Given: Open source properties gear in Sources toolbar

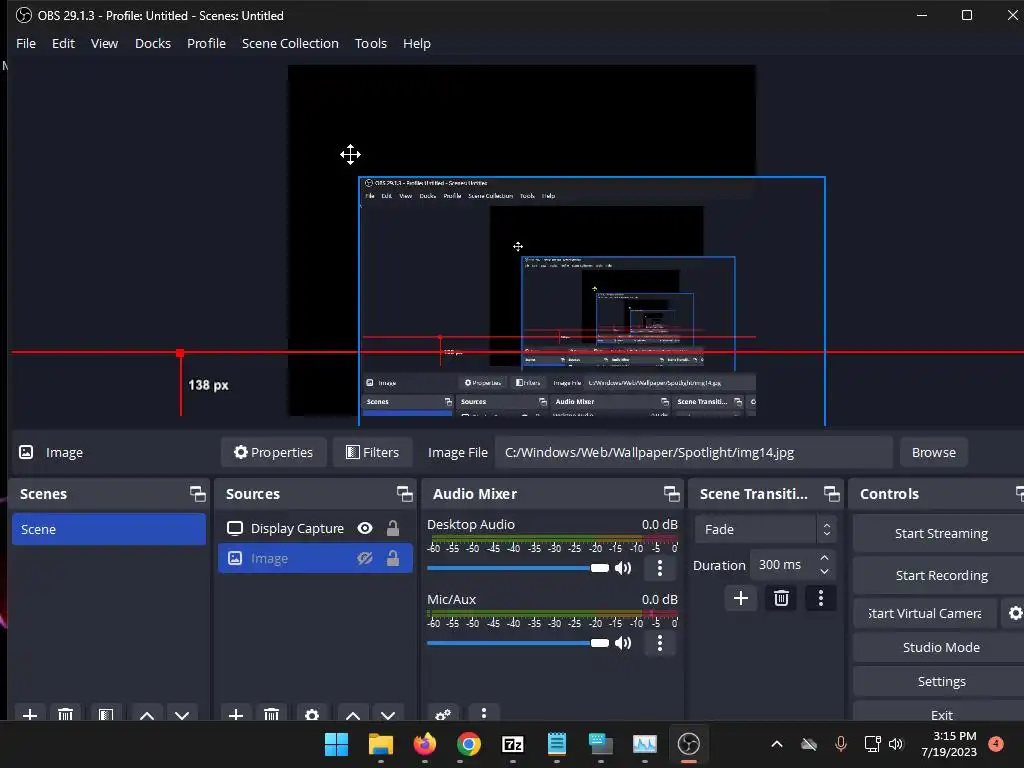Looking at the screenshot, I should (x=312, y=714).
